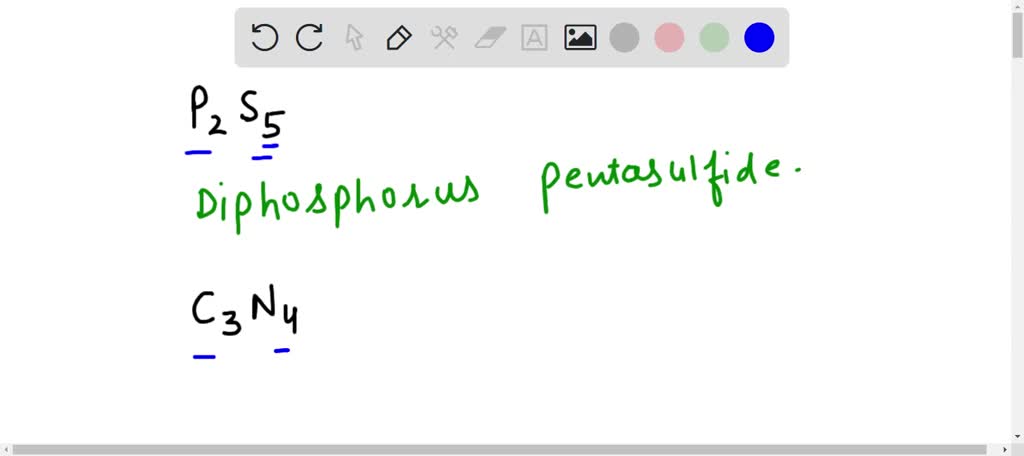Click the redo arrow in the toolbar
Image resolution: width=1024 pixels, height=456 pixels.
[309, 38]
